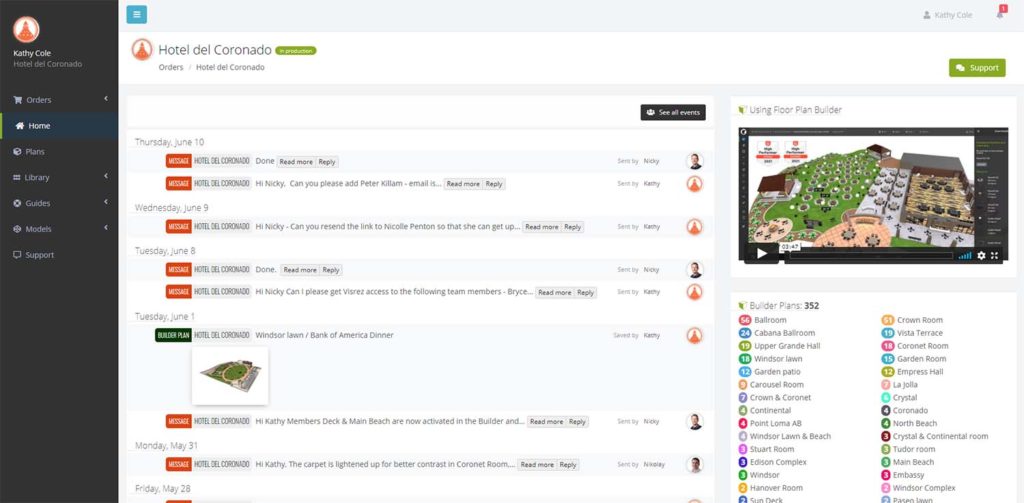Open the Upper Grande Hall plans
1024x503 pixels.
787,346
